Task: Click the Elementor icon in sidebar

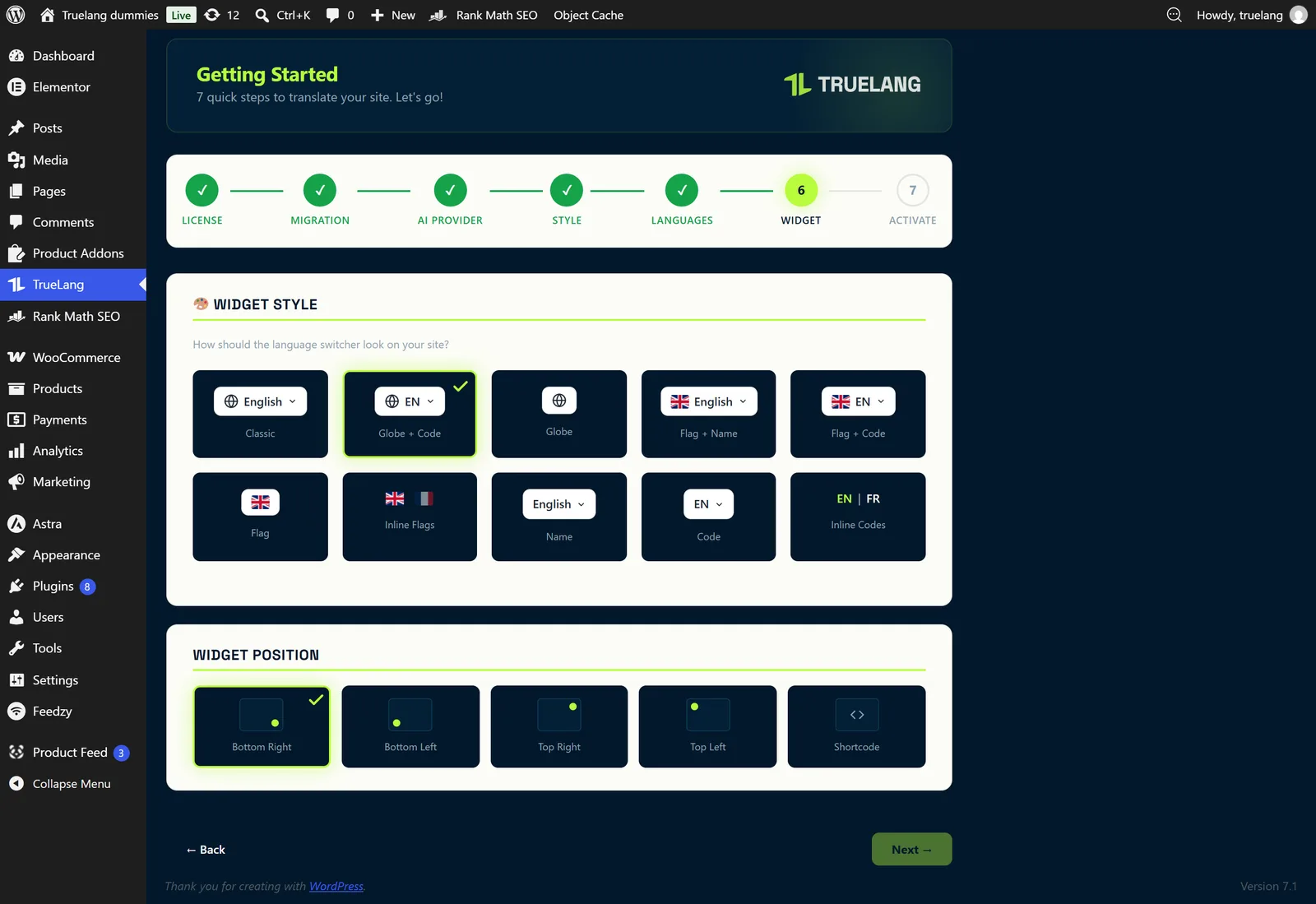Action: click(x=16, y=87)
